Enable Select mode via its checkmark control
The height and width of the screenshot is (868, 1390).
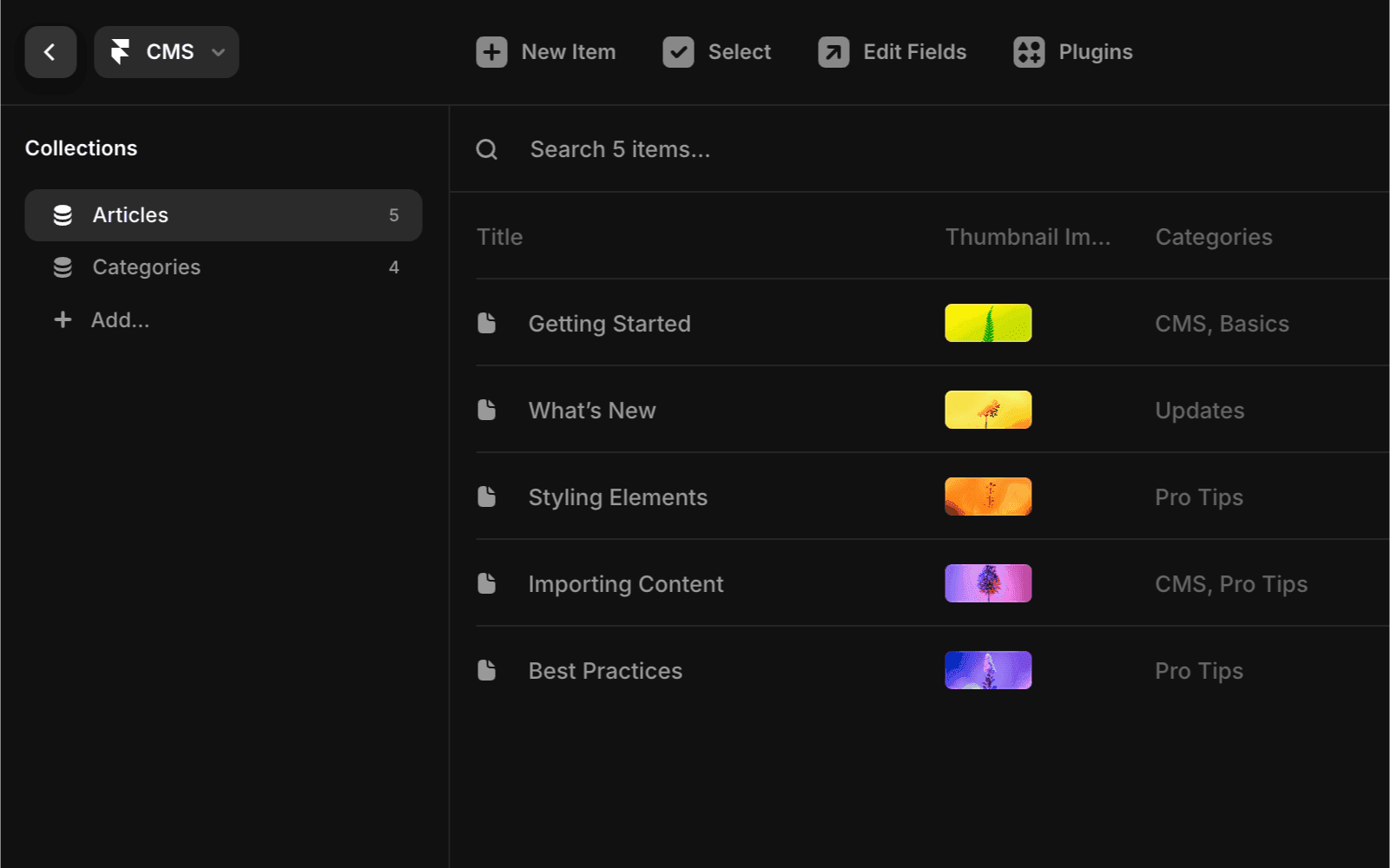pos(679,52)
